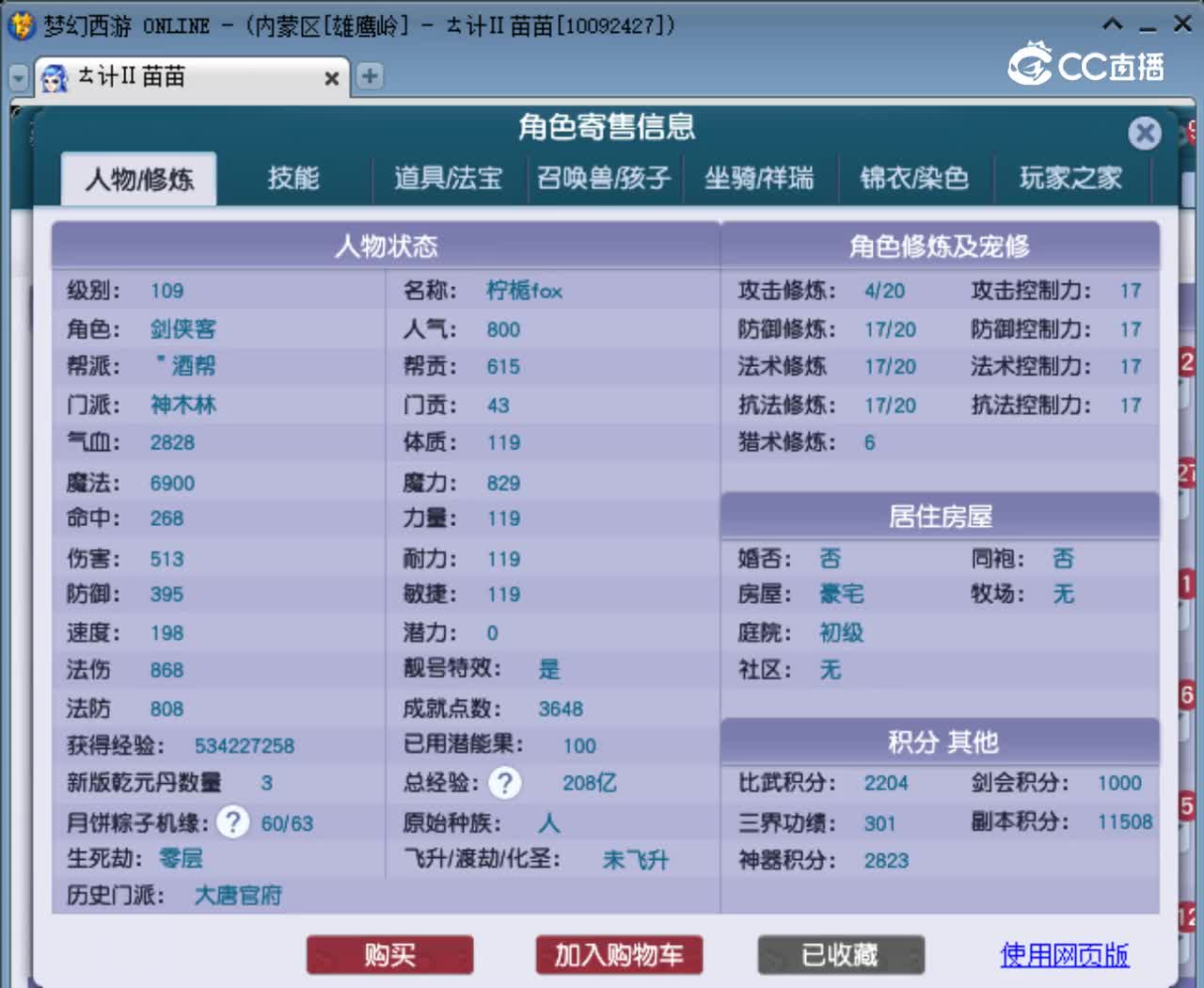The width and height of the screenshot is (1204, 988).
Task: Click the 三界功绩 value 301
Action: [x=880, y=823]
